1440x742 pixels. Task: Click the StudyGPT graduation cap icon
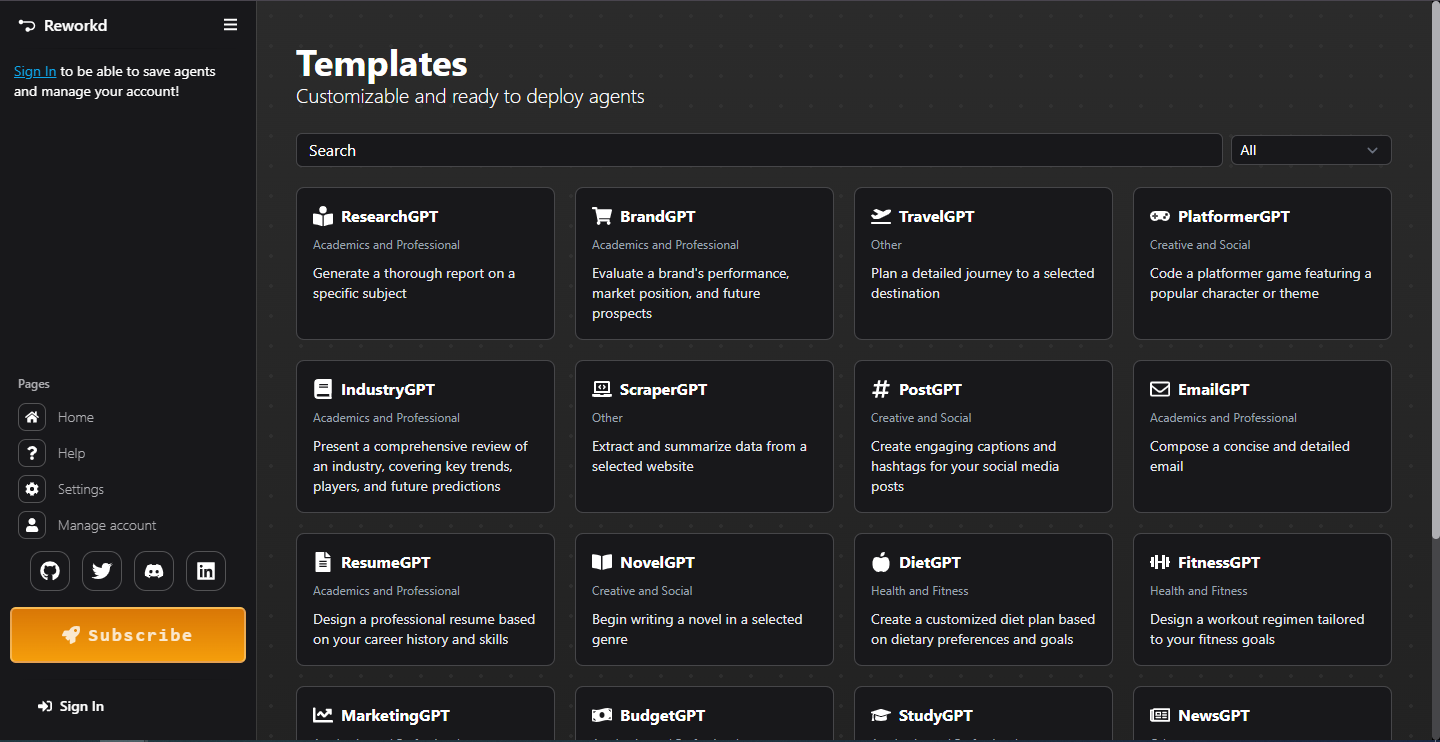pos(881,715)
